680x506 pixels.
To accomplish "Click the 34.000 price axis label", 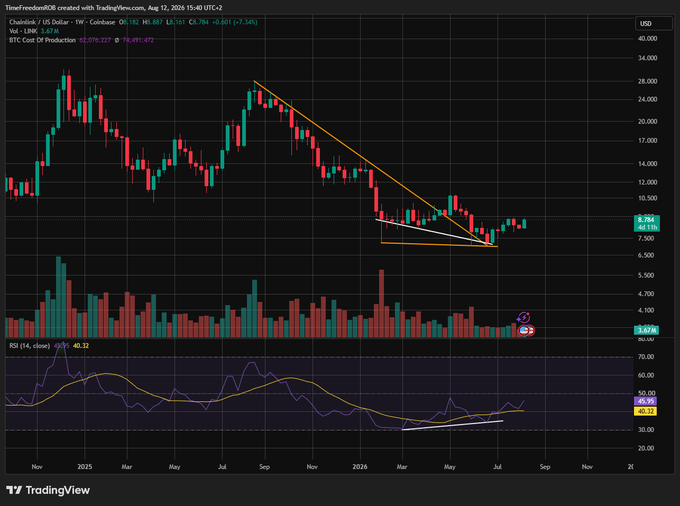I will coord(647,58).
